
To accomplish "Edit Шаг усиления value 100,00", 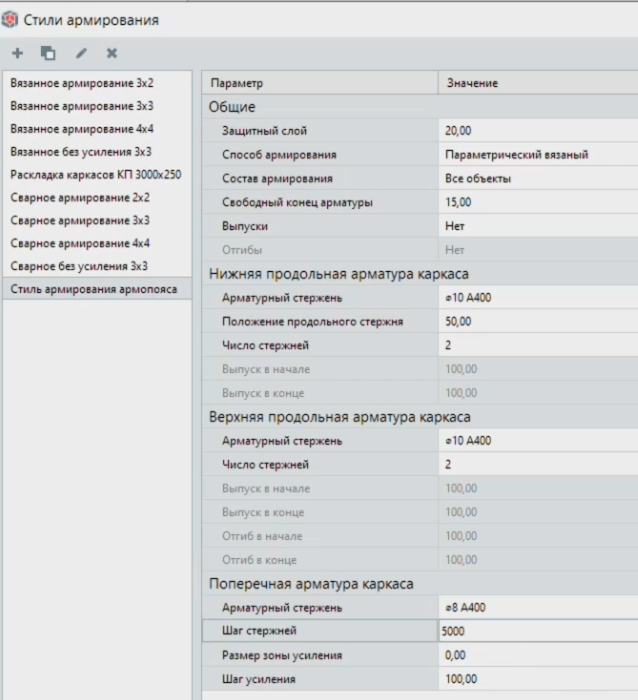I will [x=538, y=679].
